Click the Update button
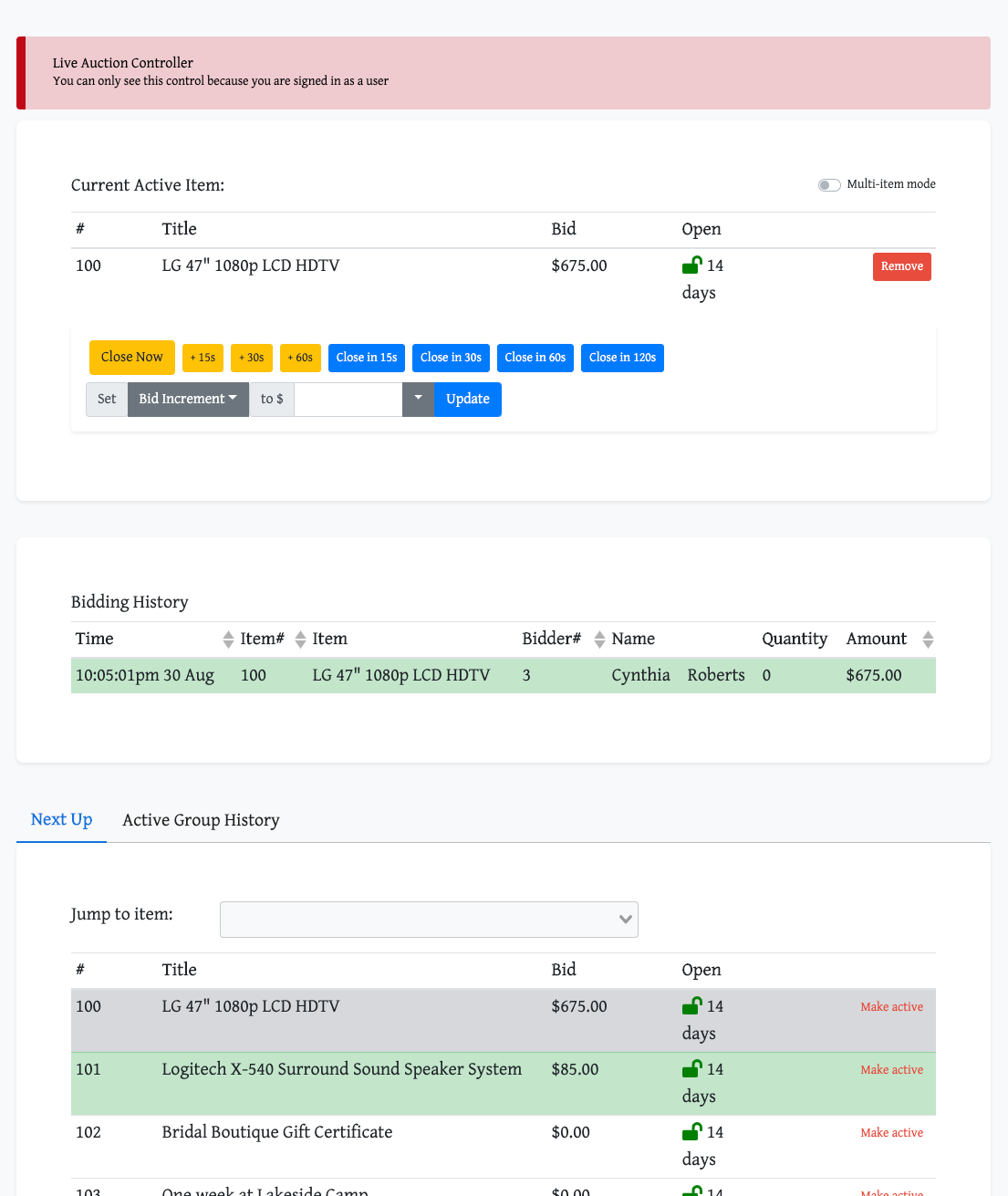The height and width of the screenshot is (1196, 1008). click(468, 400)
